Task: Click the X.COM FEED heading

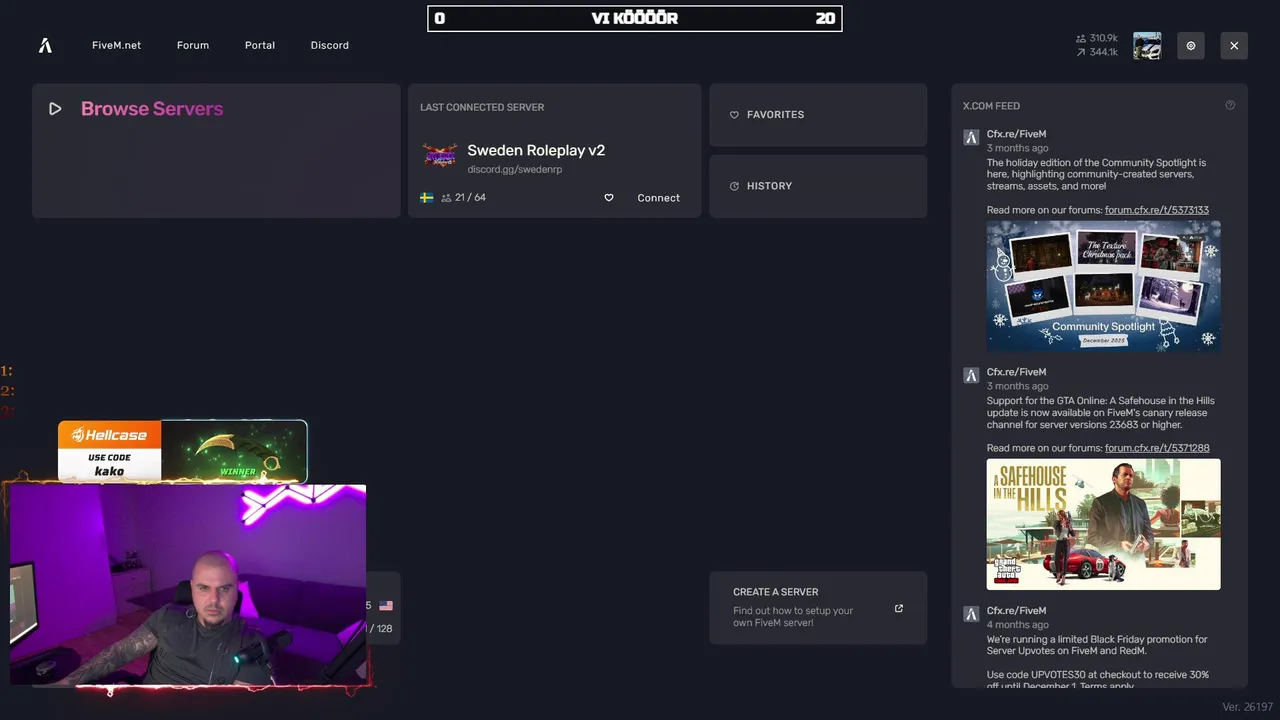Action: (x=991, y=106)
